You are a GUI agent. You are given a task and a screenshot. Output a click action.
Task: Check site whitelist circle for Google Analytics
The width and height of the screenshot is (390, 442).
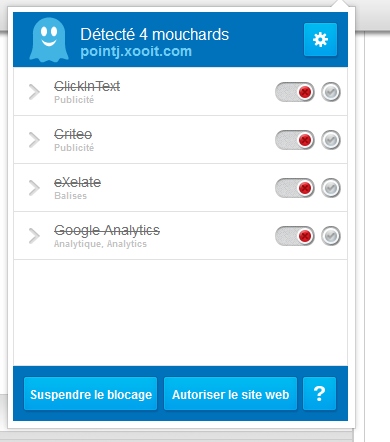click(331, 236)
